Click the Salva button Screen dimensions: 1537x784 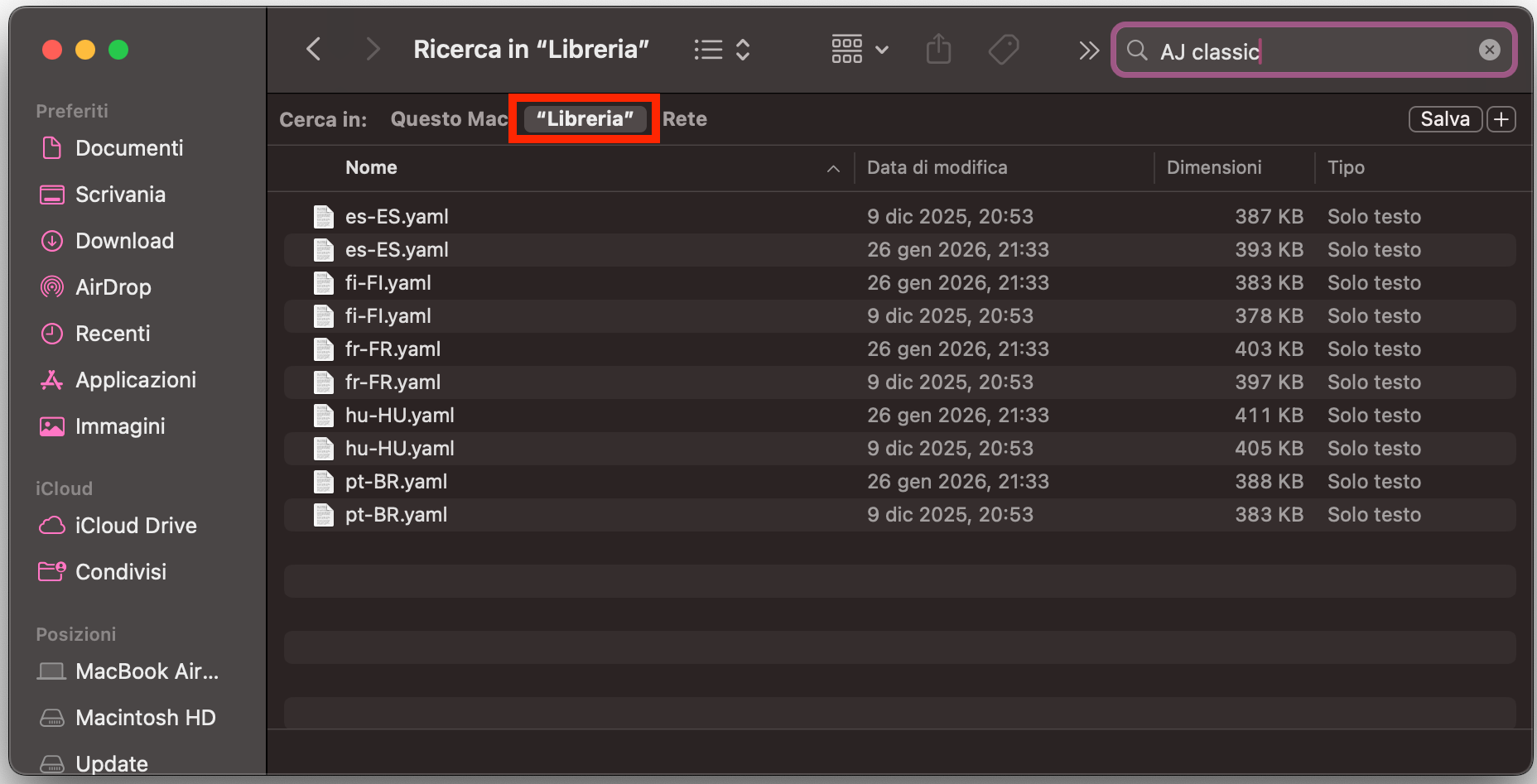[x=1444, y=119]
